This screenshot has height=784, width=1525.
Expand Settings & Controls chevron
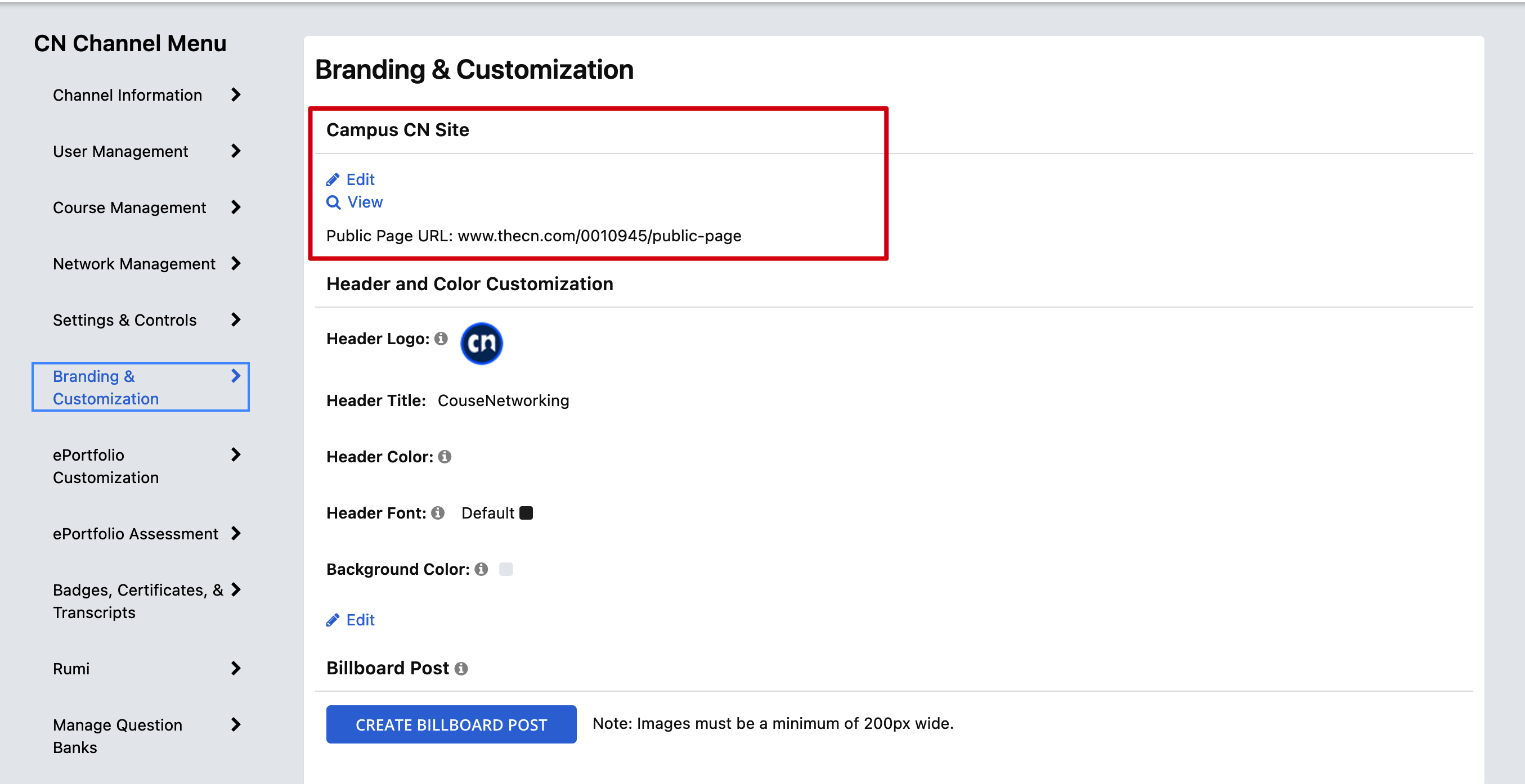(x=236, y=319)
